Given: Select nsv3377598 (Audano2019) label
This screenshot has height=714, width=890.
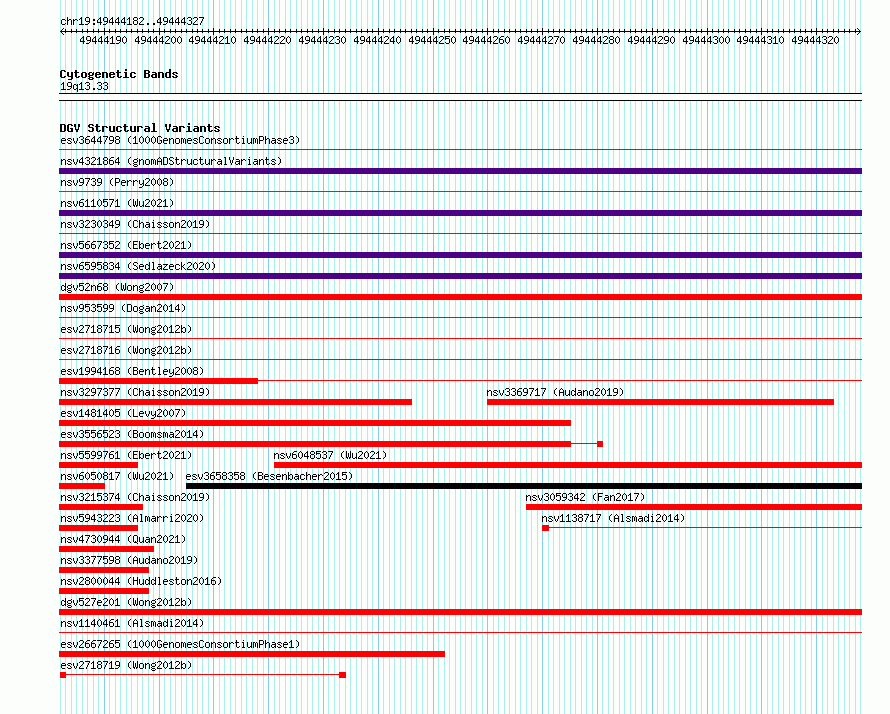Looking at the screenshot, I should (x=129, y=560).
